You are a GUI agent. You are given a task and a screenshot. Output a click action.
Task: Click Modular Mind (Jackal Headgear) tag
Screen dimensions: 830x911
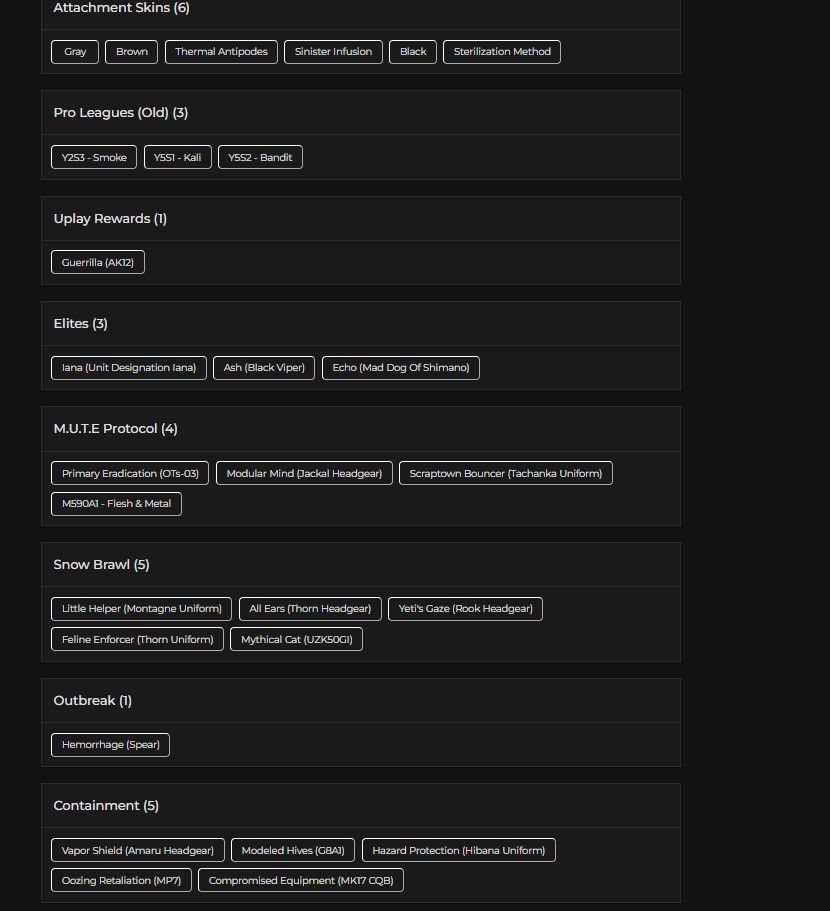coord(304,473)
